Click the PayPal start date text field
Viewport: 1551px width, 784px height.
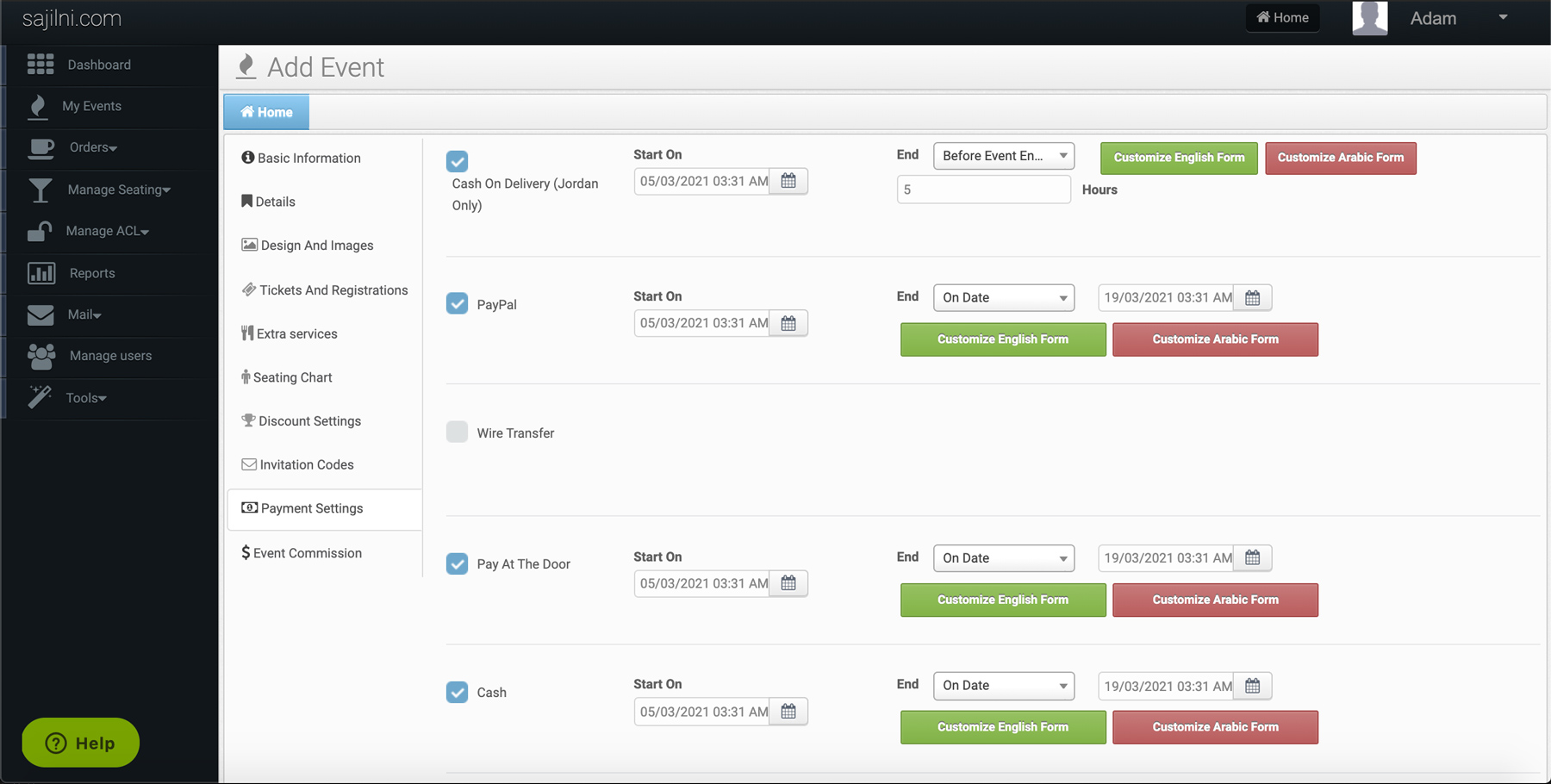click(x=702, y=323)
